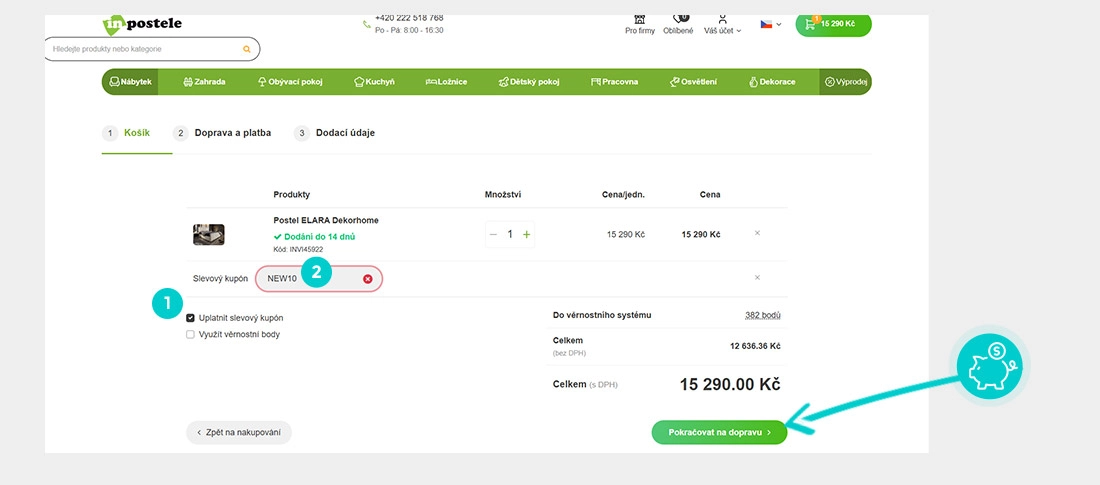
Task: Click the green phone icon
Action: [366, 25]
